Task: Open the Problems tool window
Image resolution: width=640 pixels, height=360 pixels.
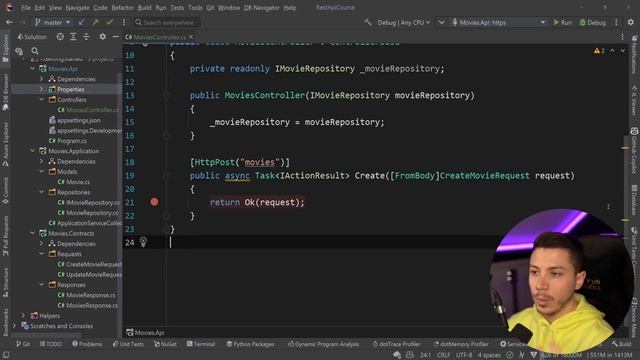Action: pos(87,344)
